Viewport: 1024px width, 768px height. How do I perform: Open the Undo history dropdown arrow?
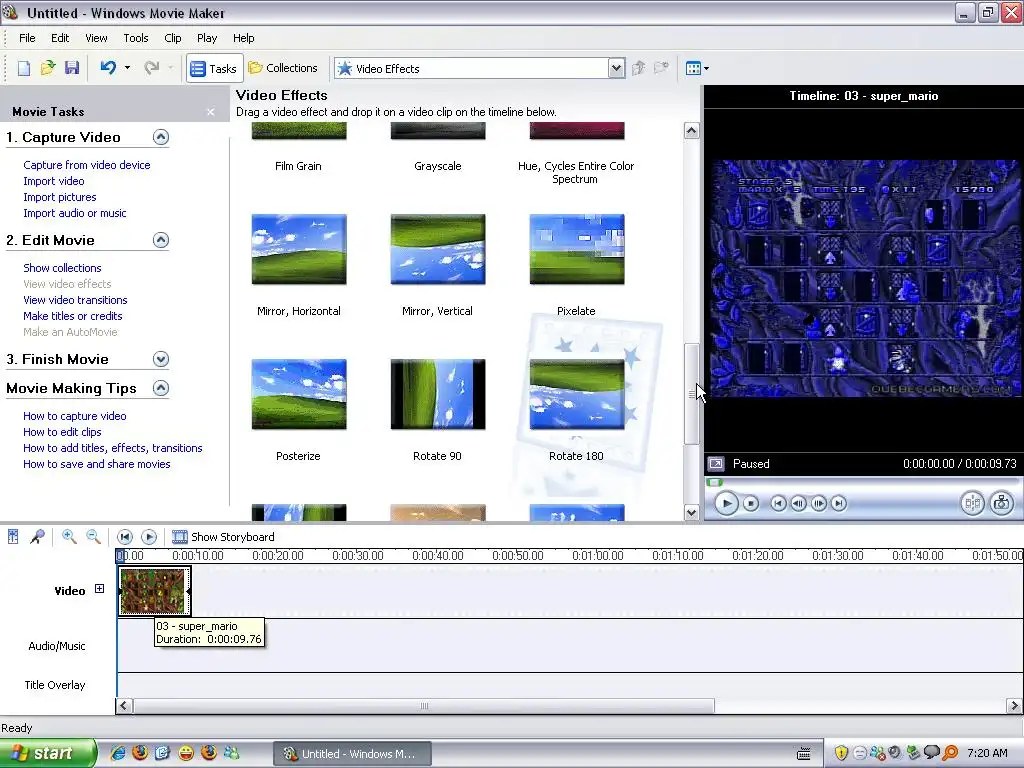coord(127,68)
